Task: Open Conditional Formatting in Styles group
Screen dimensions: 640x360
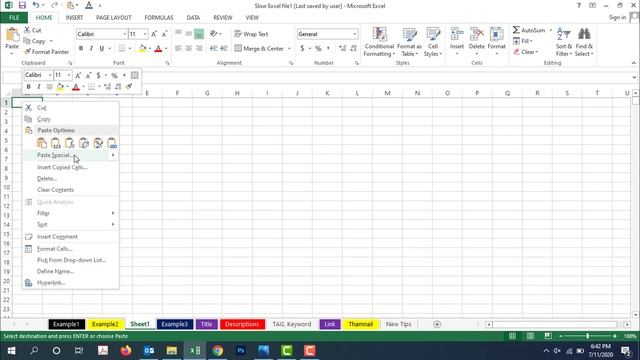Action: coord(379,42)
